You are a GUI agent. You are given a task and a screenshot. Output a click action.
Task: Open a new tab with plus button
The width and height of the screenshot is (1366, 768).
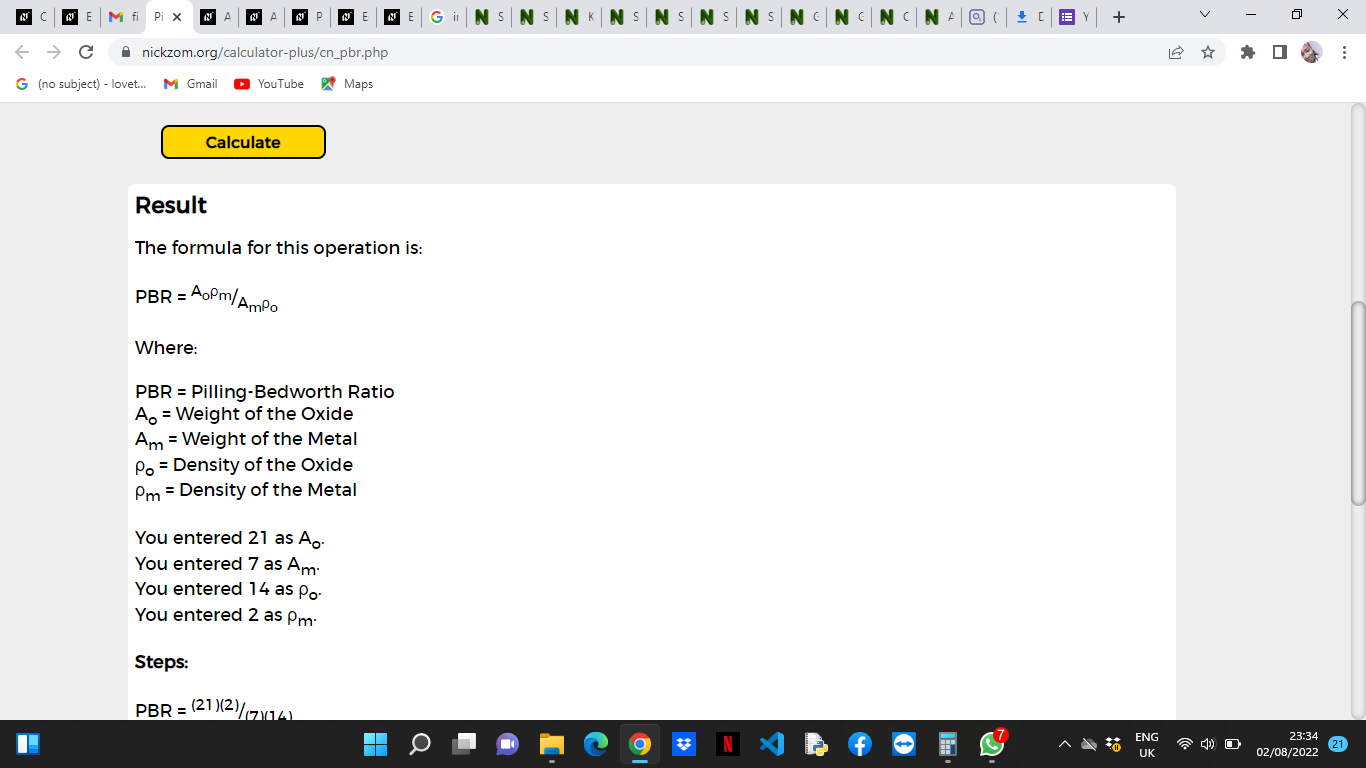(1119, 17)
